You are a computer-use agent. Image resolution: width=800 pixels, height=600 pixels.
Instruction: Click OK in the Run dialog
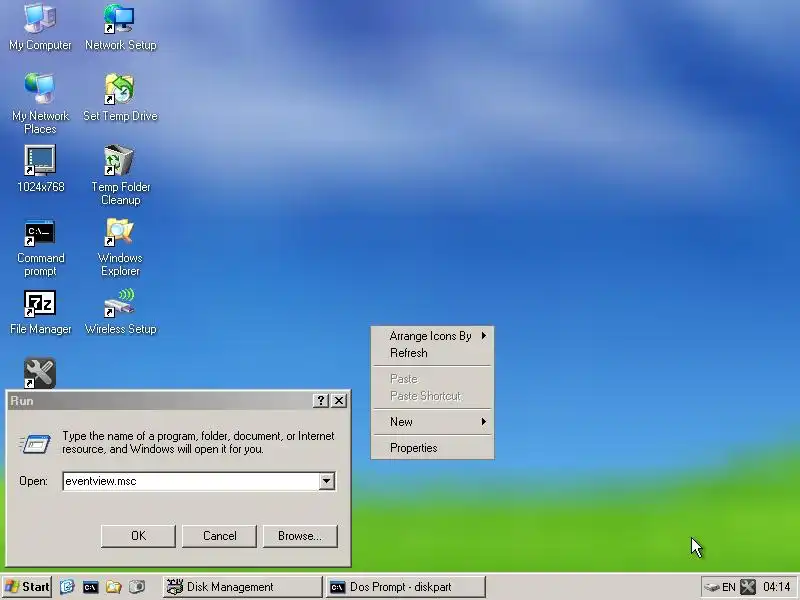(138, 536)
